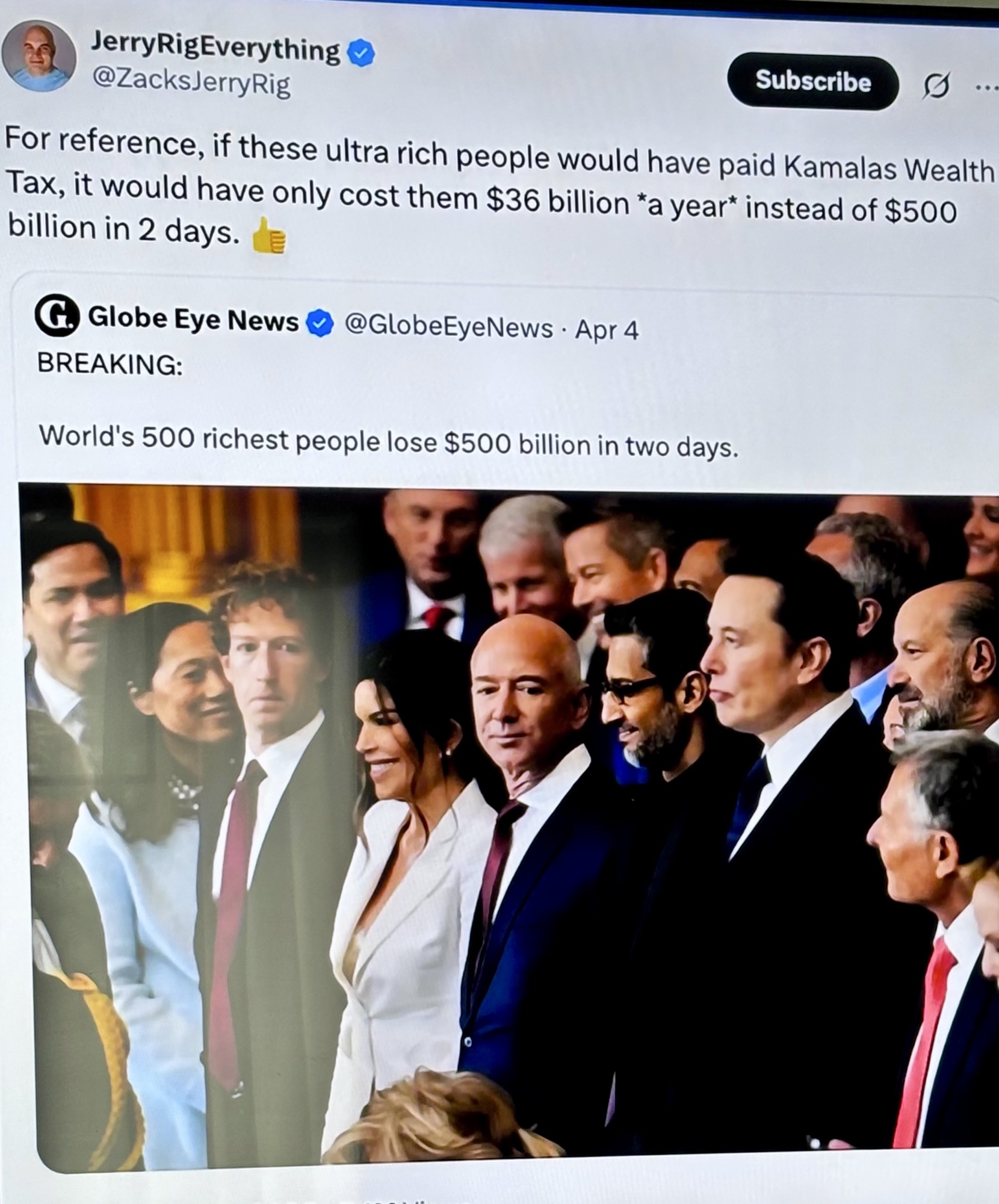Open the Globe Eye News account name
The image size is (999, 1204).
pos(193,319)
